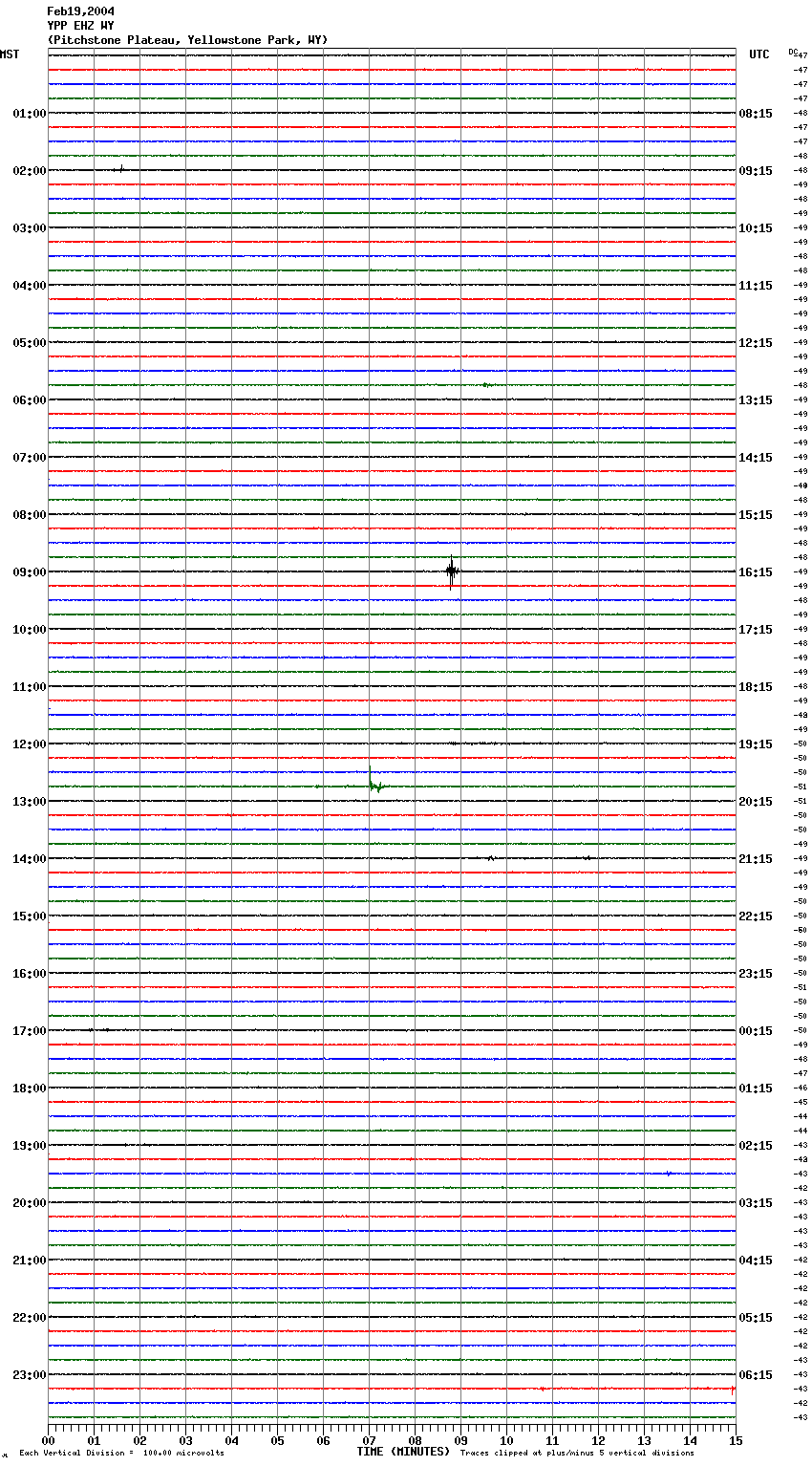
Task: Click the TIME (MINUTES) axis title
Action: (403, 1452)
